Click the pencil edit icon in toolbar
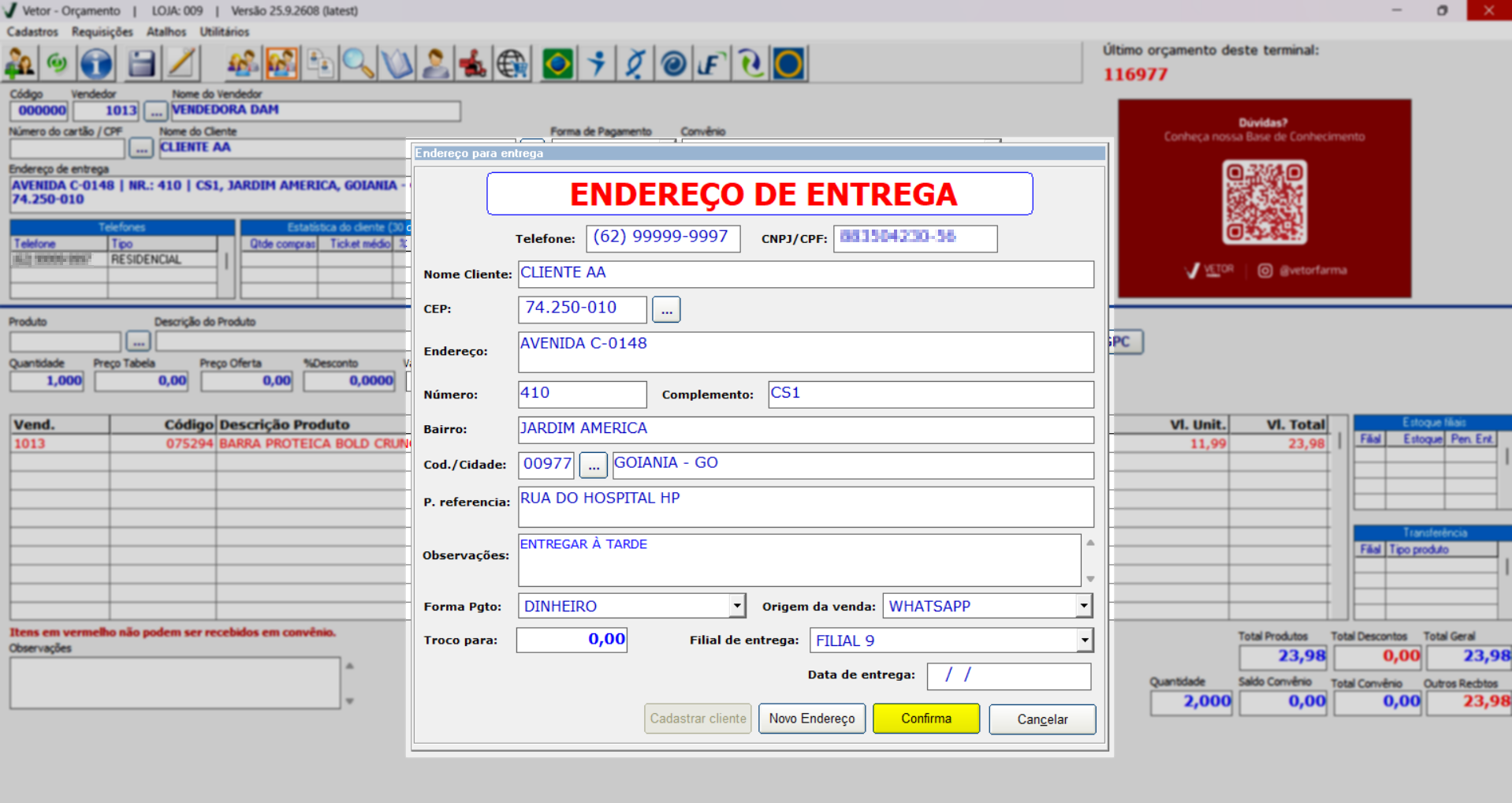The height and width of the screenshot is (803, 1512). tap(181, 64)
